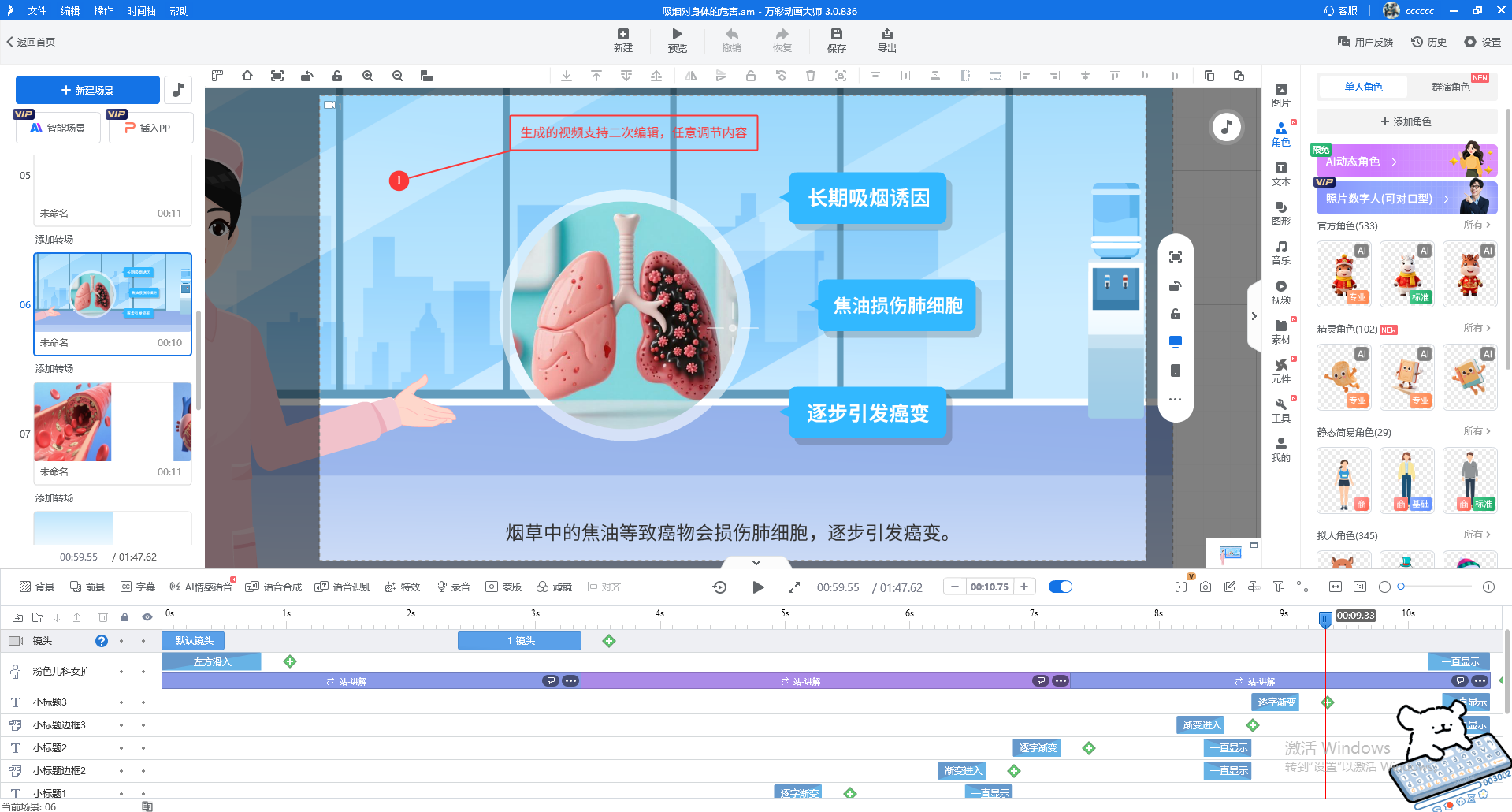Viewport: 1512px width, 812px height.
Task: Click the Subtitles (字幕) timeline tool
Action: 138,587
